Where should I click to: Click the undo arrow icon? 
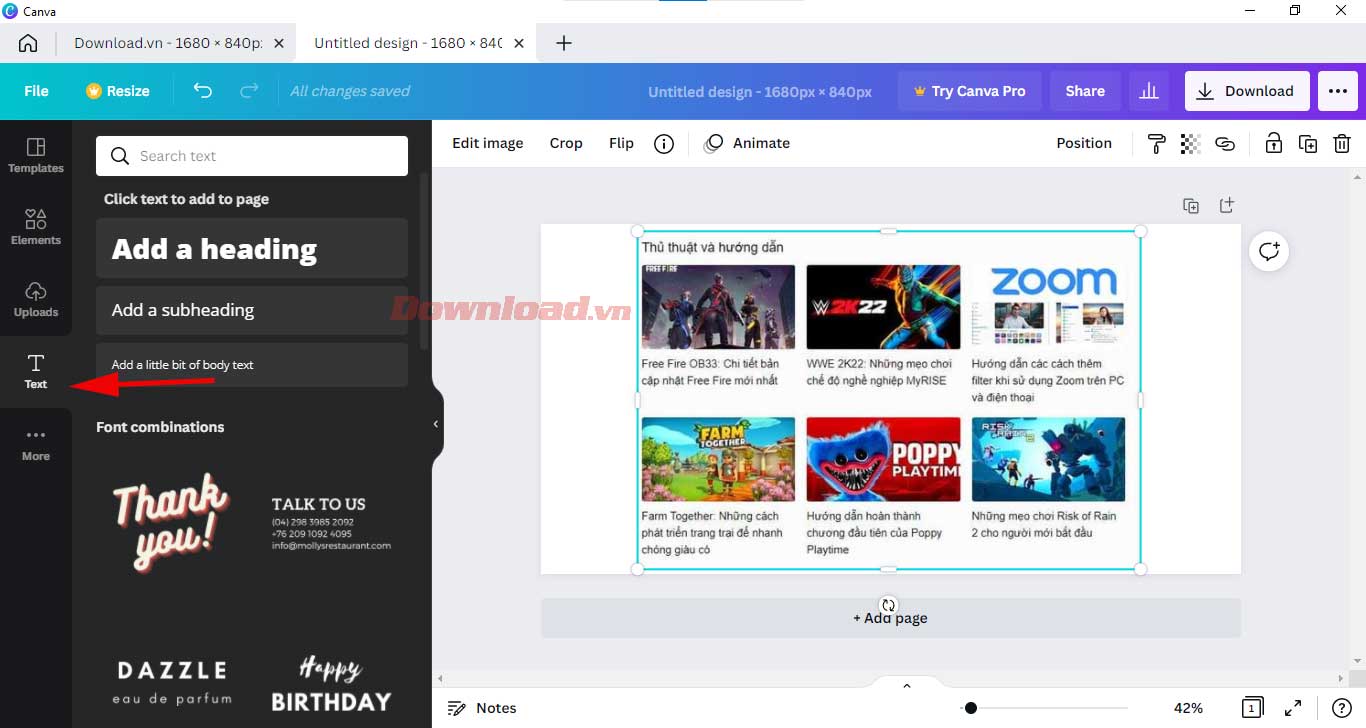tap(203, 91)
